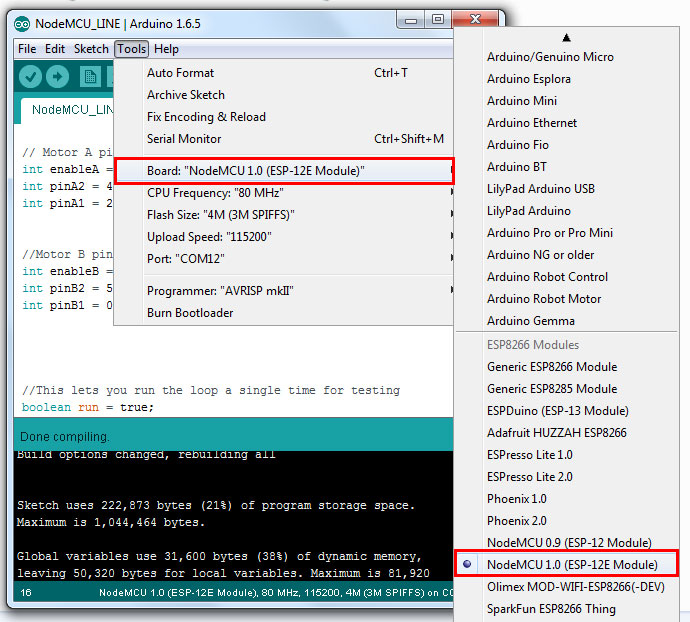
Task: Open the Edit menu
Action: [55, 49]
